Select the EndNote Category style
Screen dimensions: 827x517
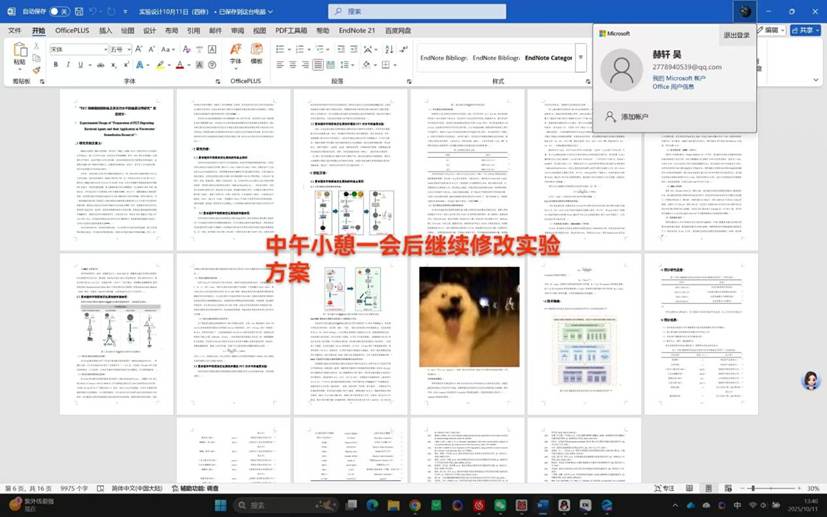[x=548, y=58]
